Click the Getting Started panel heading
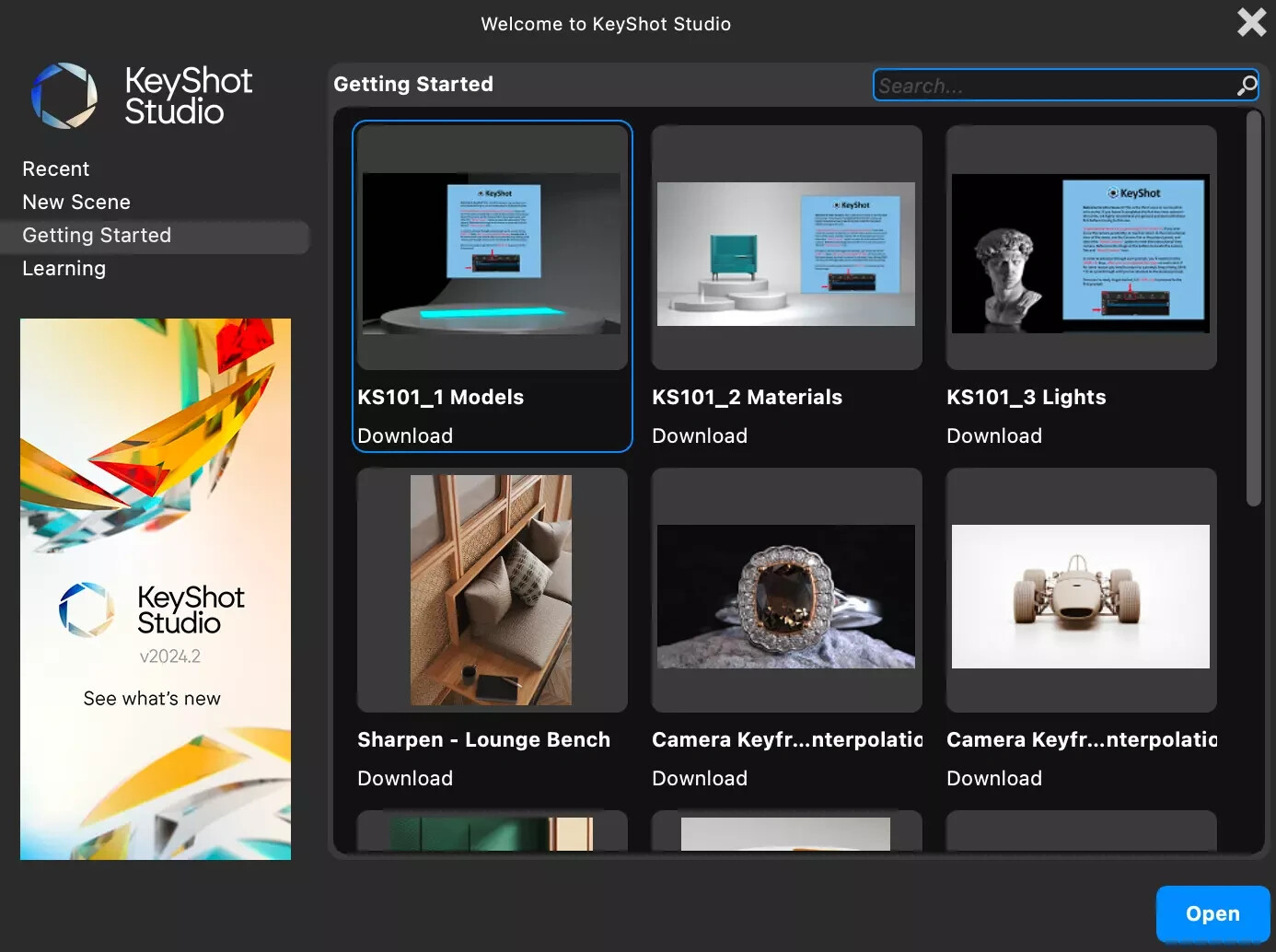Viewport: 1276px width, 952px height. pos(413,85)
